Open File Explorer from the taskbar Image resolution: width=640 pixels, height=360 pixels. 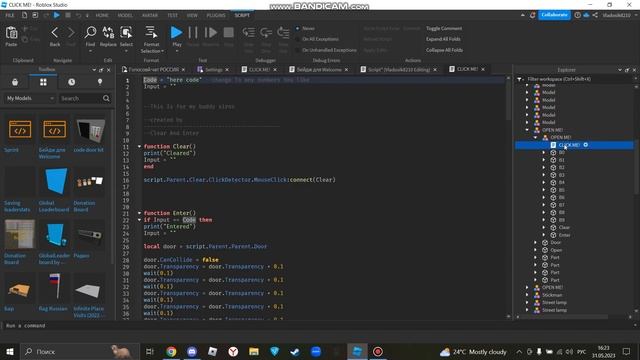click(x=254, y=351)
